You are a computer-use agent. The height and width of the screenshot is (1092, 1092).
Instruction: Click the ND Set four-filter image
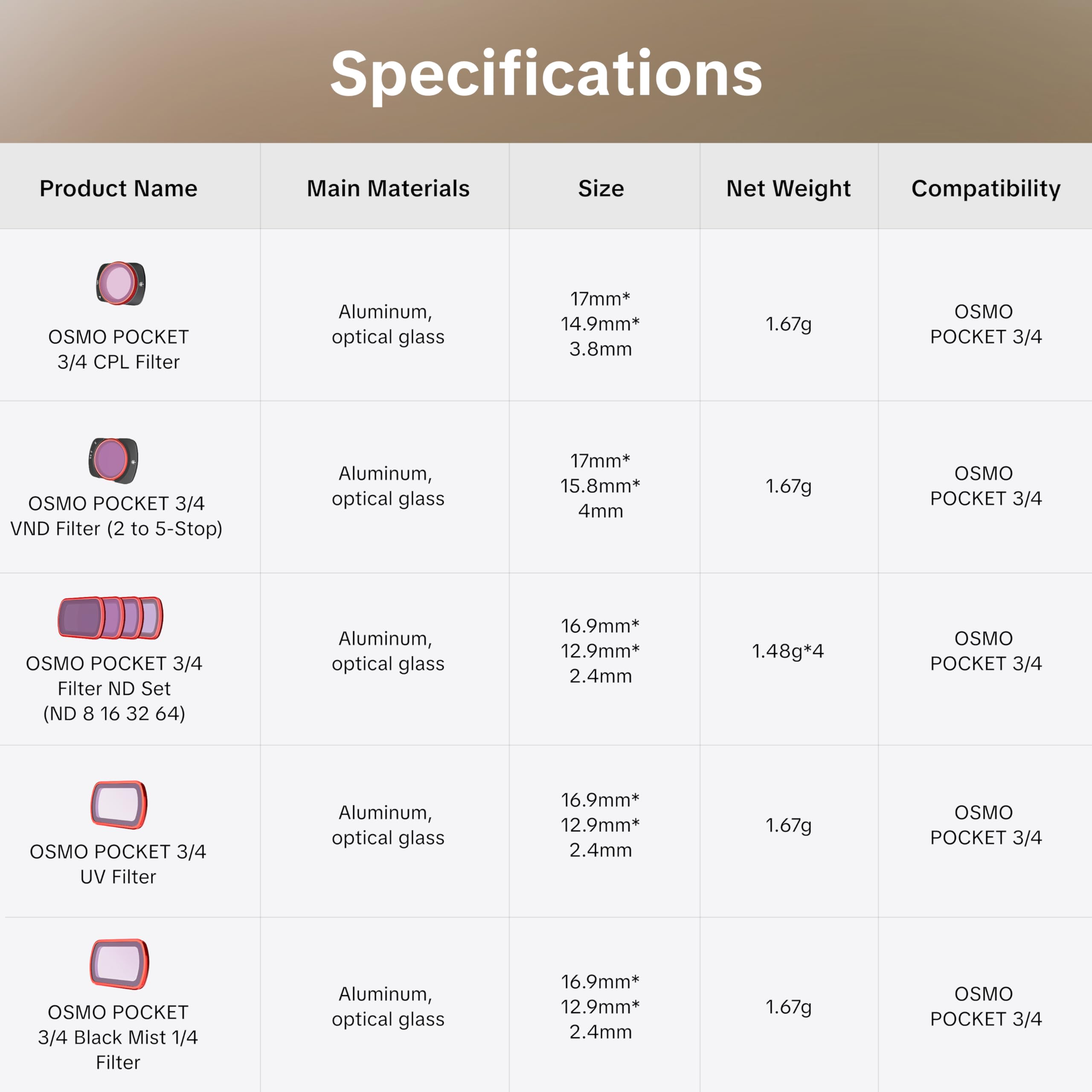pyautogui.click(x=111, y=618)
